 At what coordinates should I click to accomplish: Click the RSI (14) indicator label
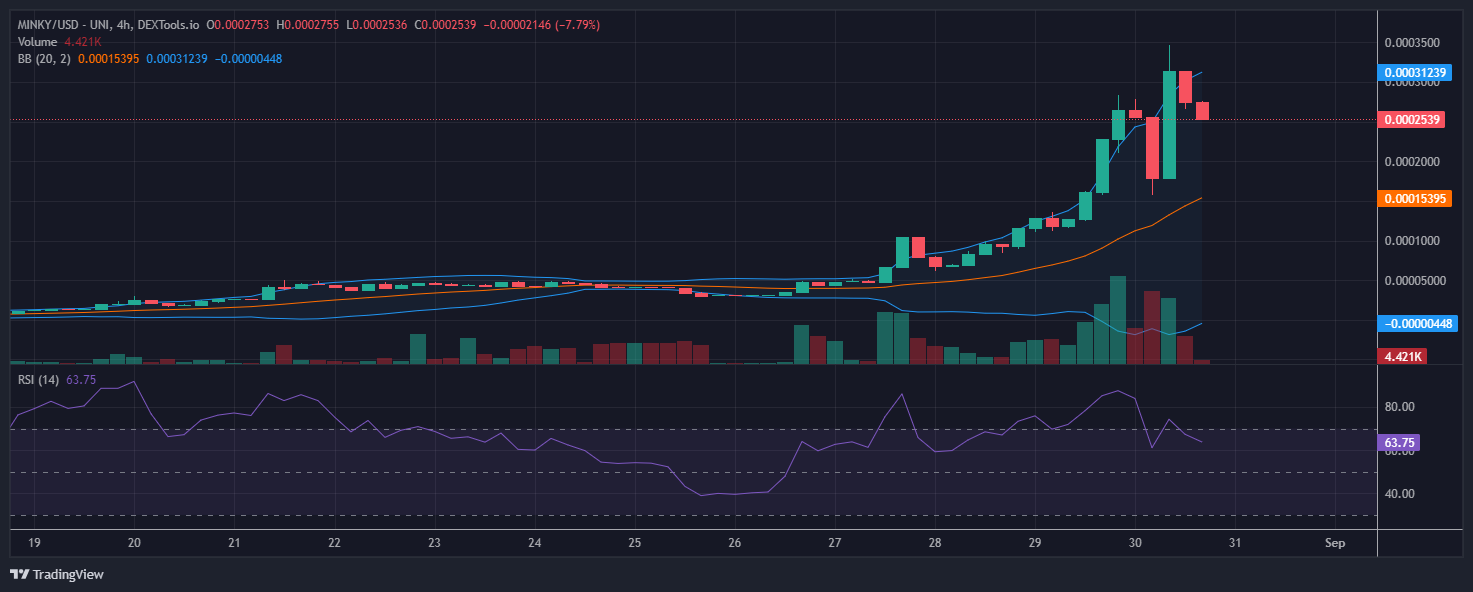pyautogui.click(x=39, y=379)
